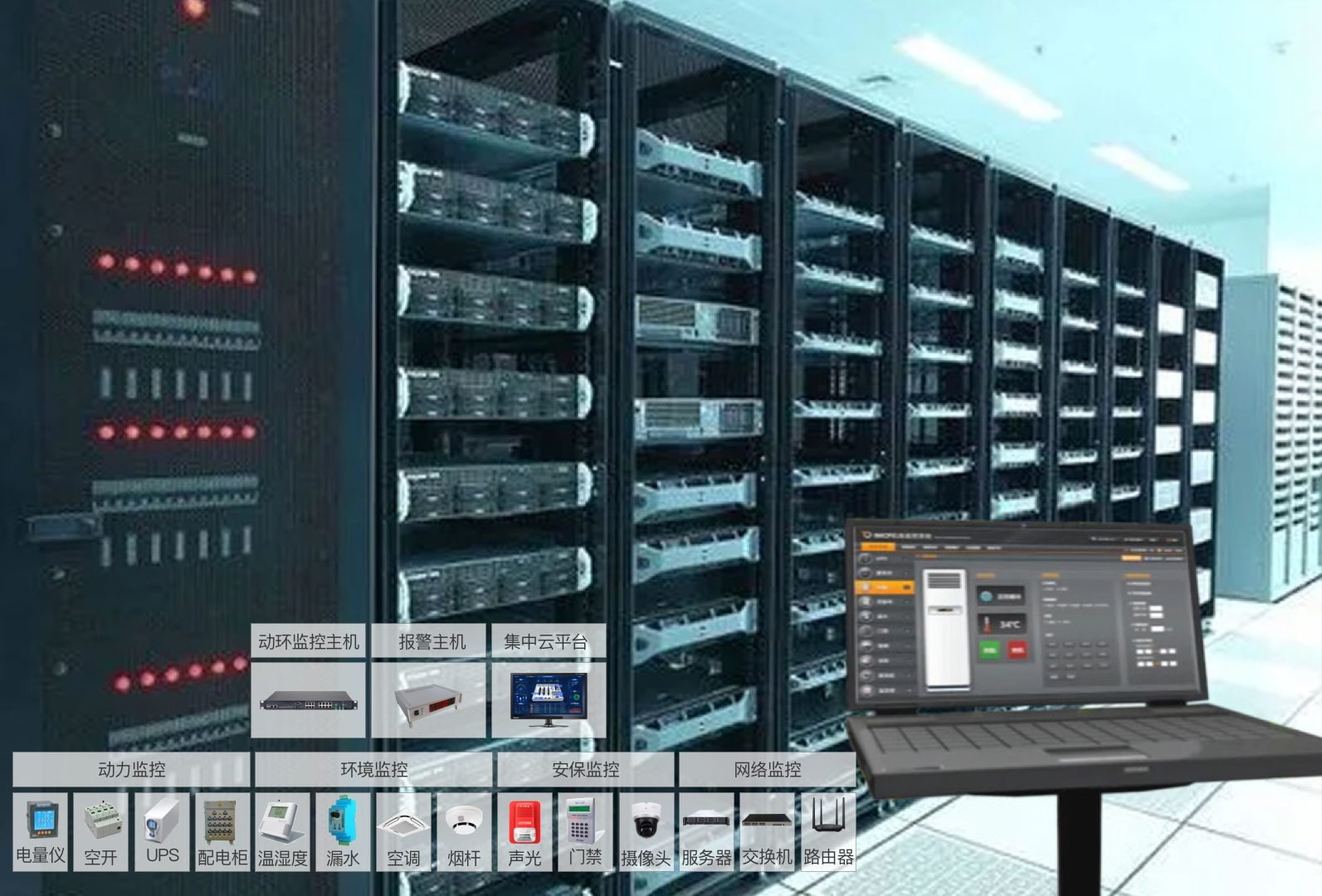This screenshot has width=1322, height=896.
Task: Switch to the 动力监控 section header
Action: [131, 769]
